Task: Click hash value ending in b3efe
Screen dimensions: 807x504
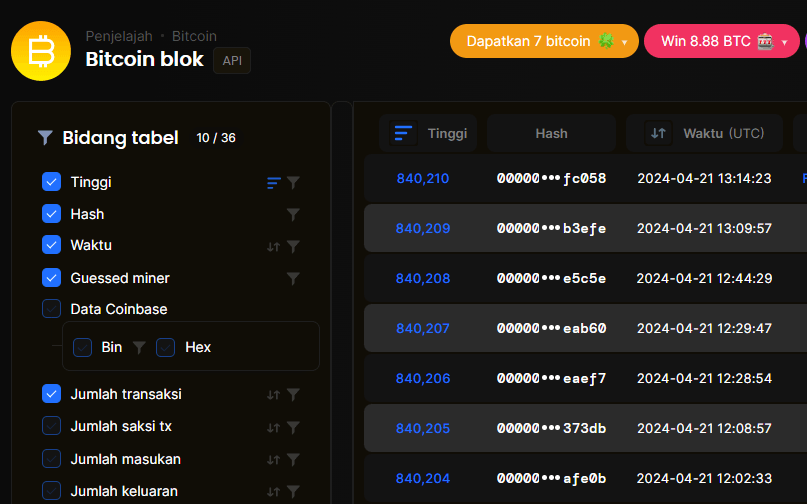Action: click(552, 228)
